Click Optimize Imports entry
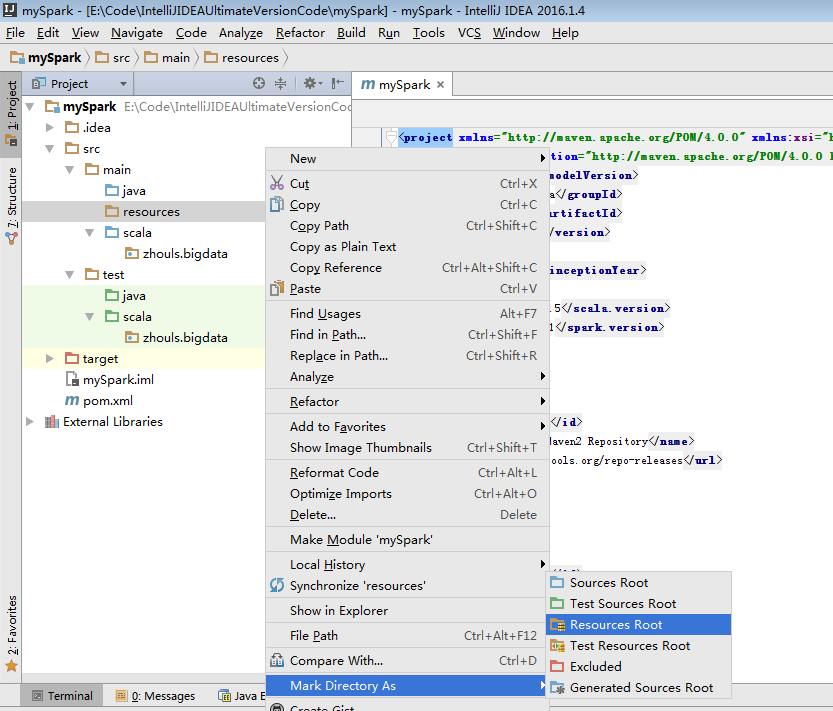Viewport: 833px width, 711px height. (x=407, y=494)
